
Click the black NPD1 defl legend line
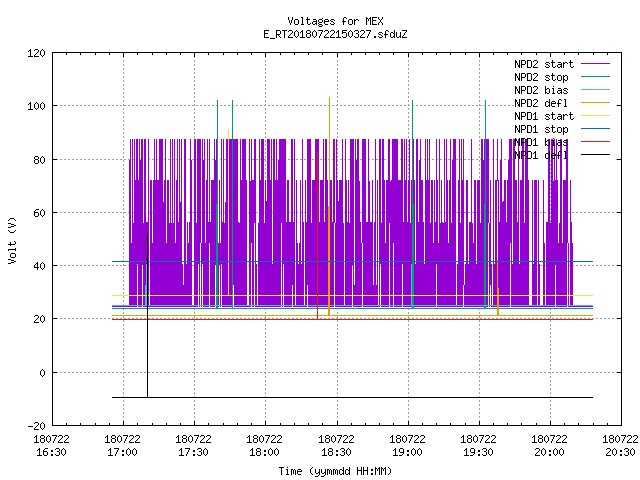(595, 155)
